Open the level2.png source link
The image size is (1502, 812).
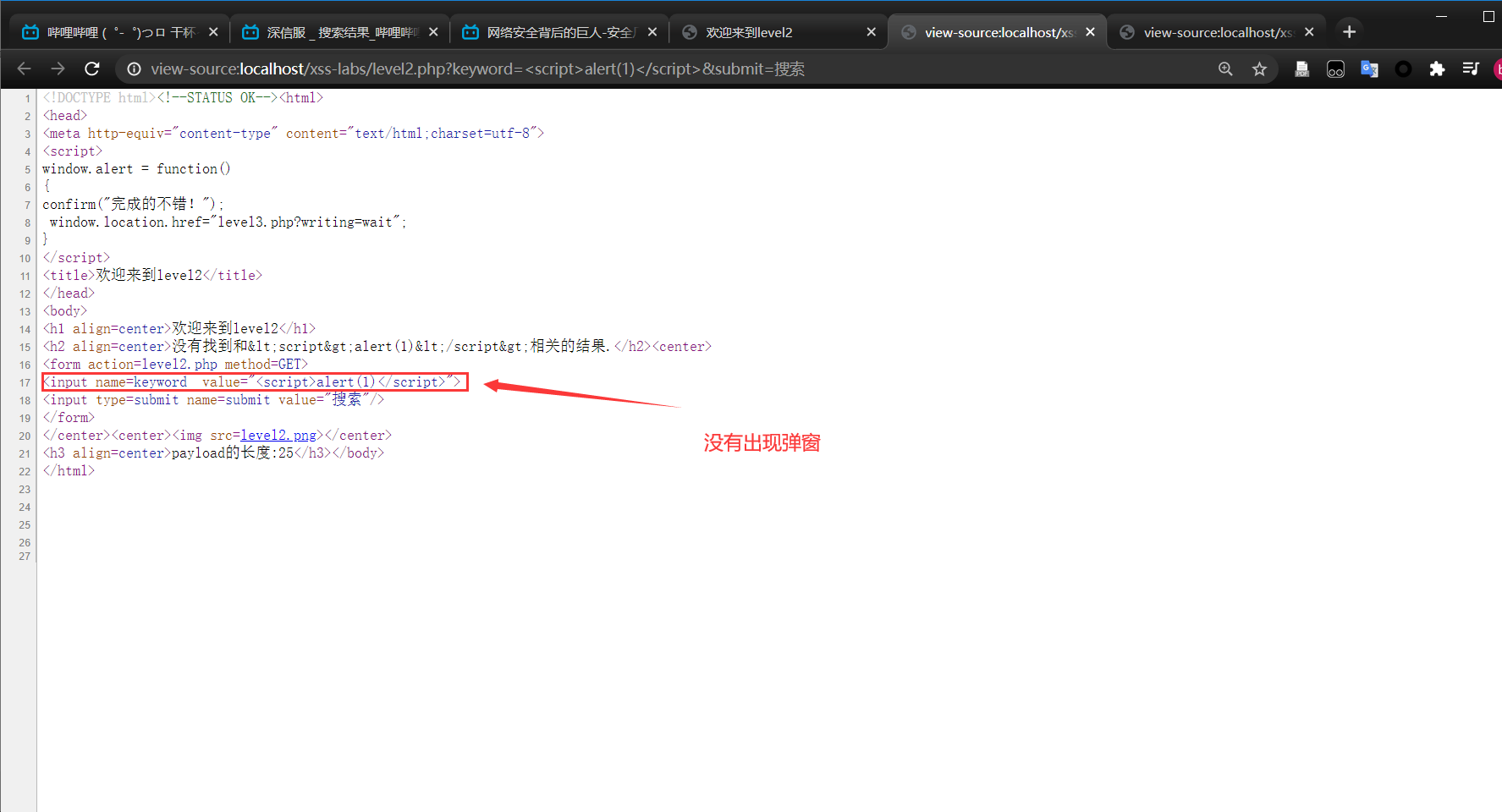coord(278,436)
